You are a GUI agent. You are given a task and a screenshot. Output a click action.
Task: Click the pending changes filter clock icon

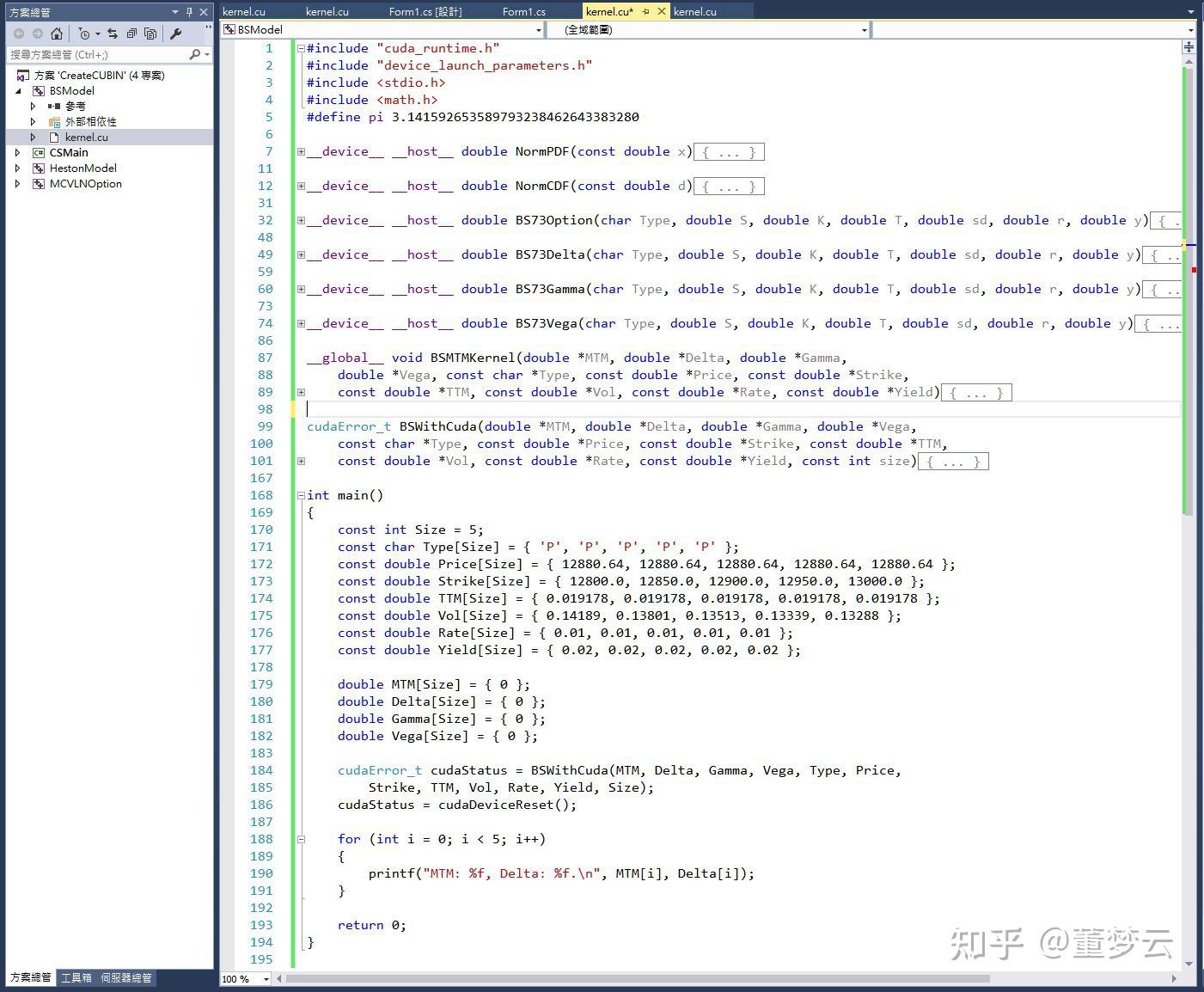[84, 34]
